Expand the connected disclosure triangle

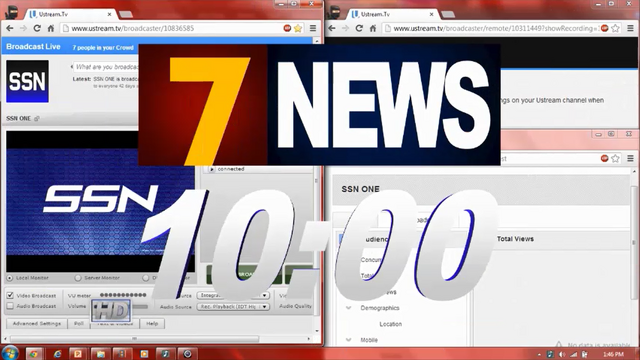coord(211,169)
